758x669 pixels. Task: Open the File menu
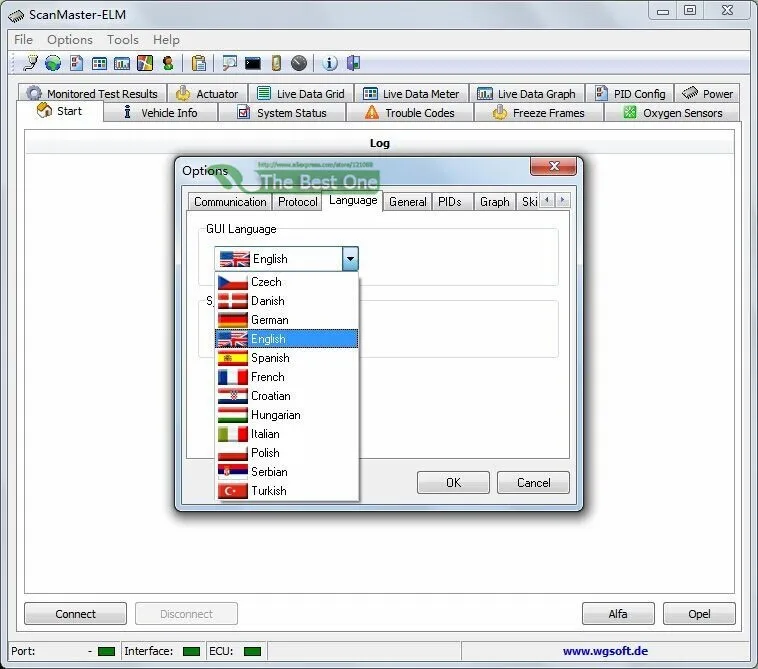click(23, 40)
